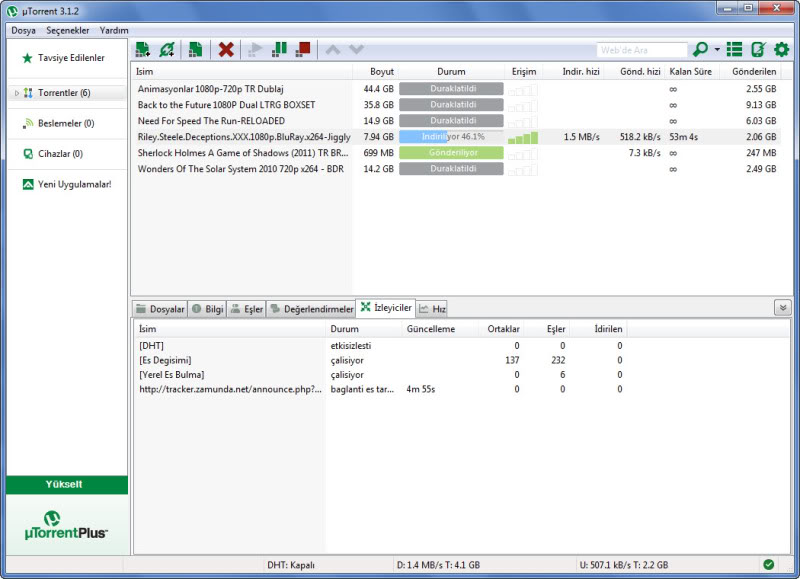This screenshot has width=800, height=579.
Task: Click the green star Tavsiye Edilenler icon
Action: tap(28, 58)
